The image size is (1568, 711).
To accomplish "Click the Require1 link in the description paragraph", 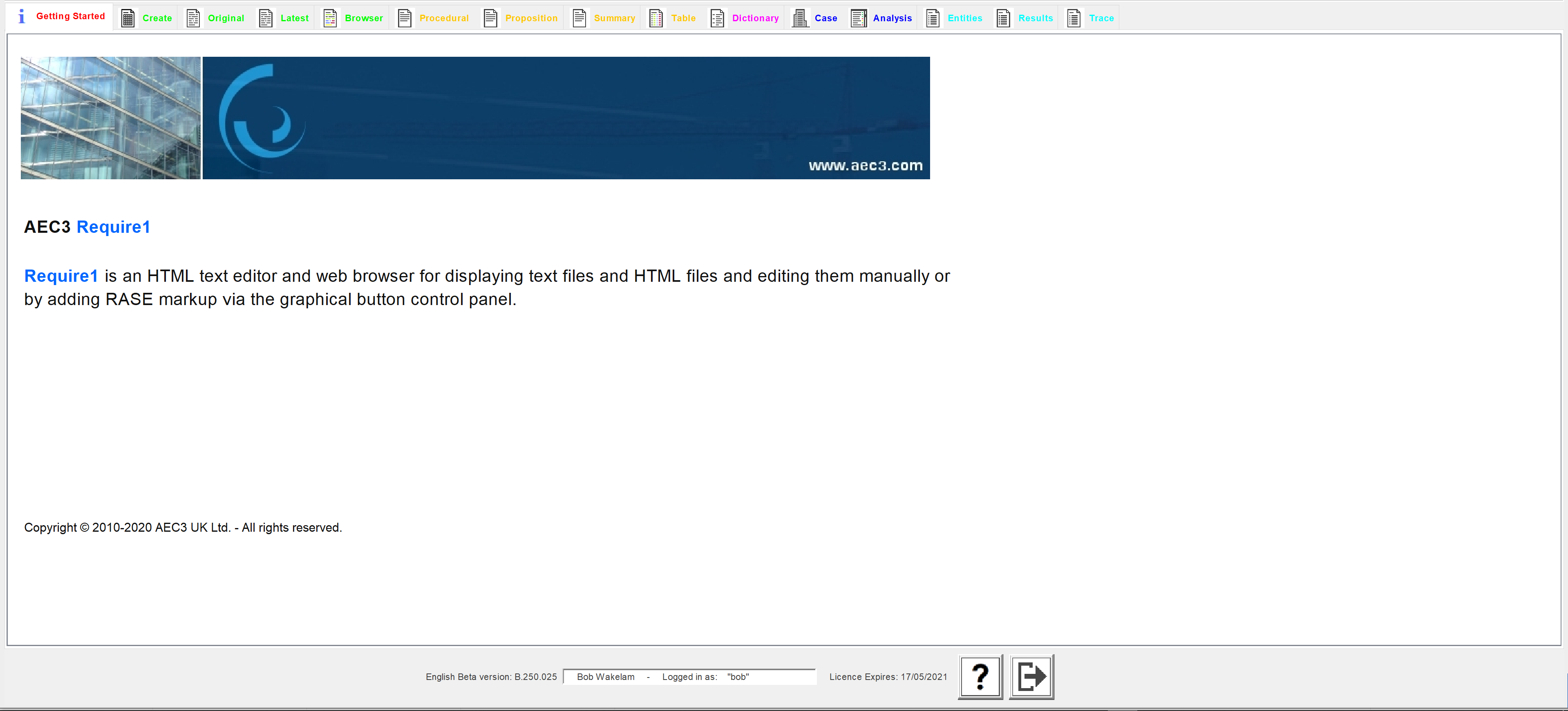I will 61,276.
